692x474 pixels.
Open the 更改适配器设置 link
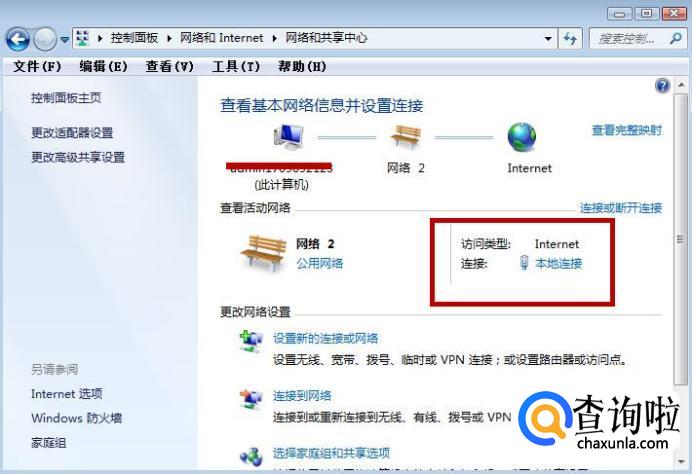click(x=72, y=132)
